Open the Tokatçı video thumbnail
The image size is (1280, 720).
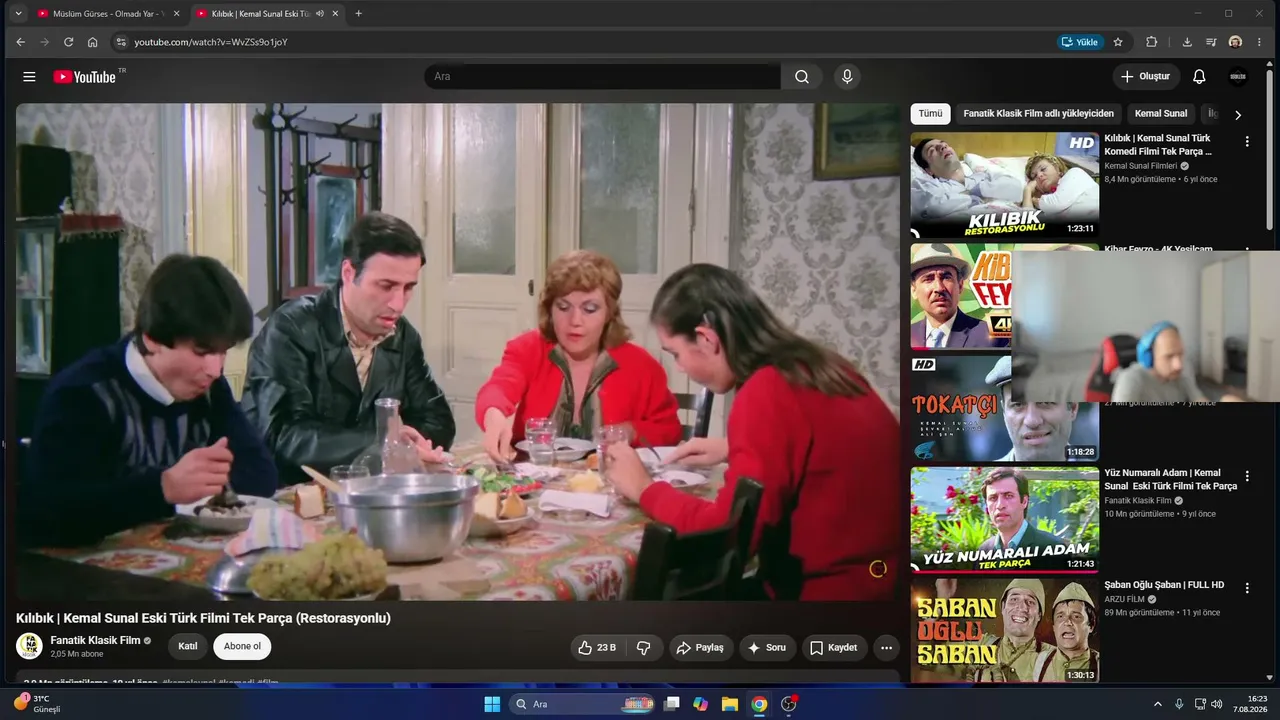[1004, 409]
